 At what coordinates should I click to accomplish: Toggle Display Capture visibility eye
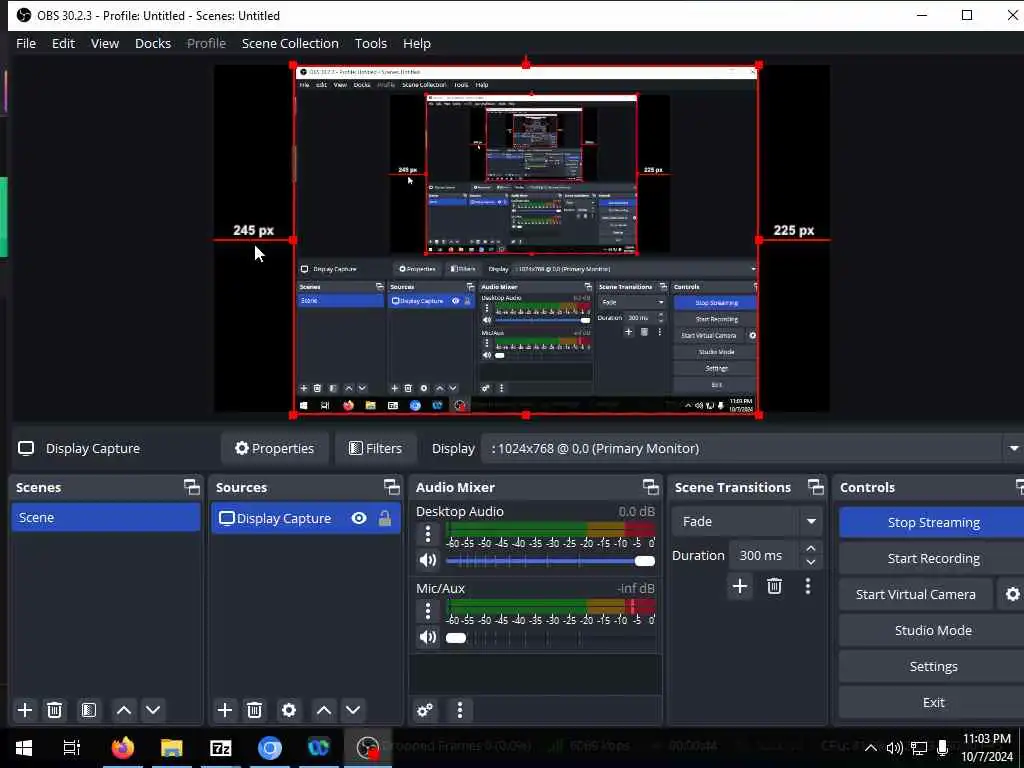[x=359, y=519]
